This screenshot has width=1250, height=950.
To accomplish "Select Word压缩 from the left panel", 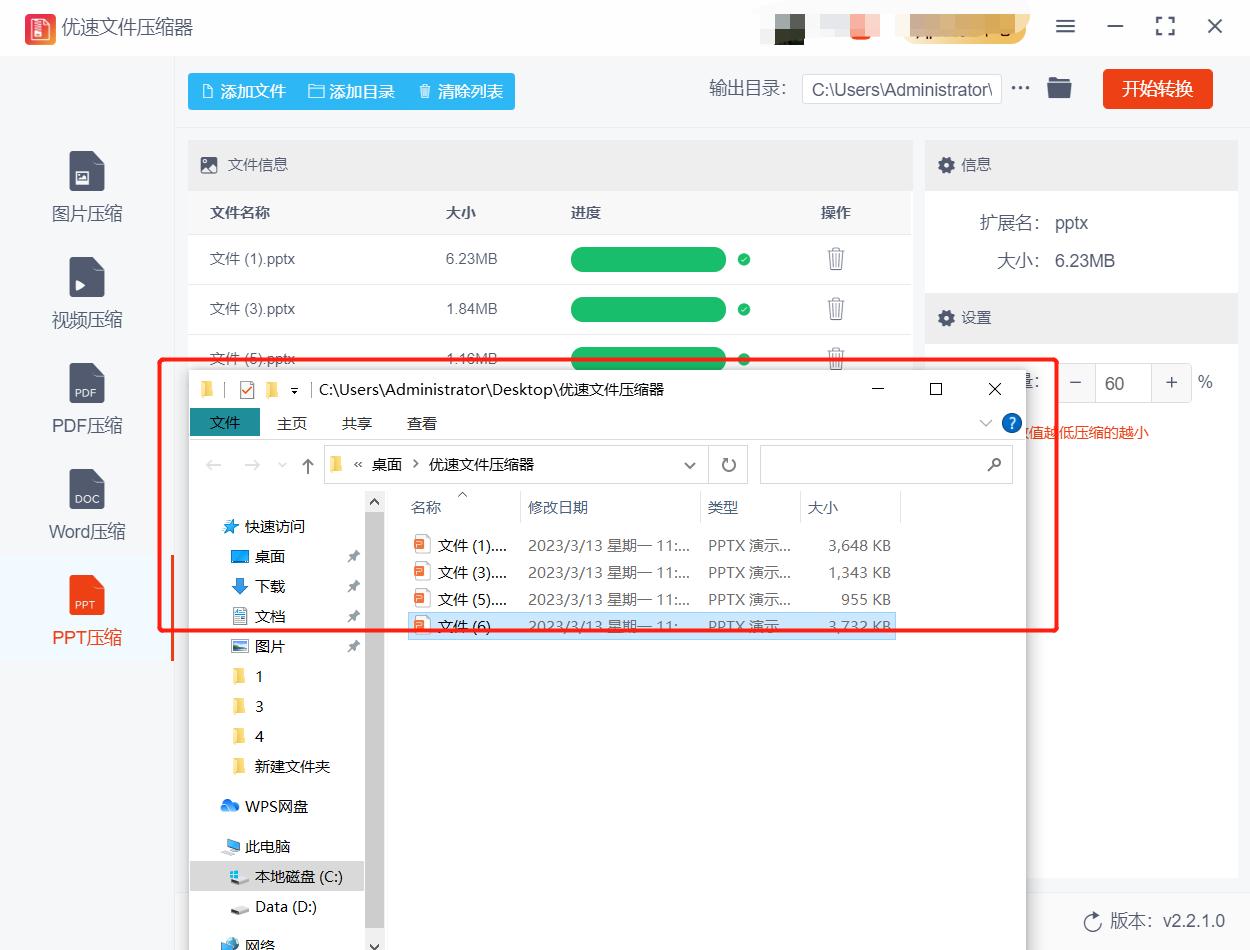I will pos(86,506).
